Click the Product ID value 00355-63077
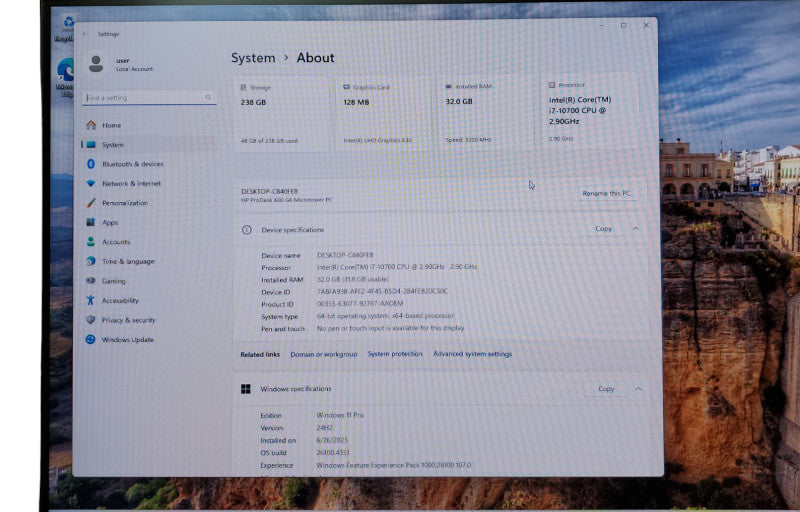The image size is (800, 512). click(x=360, y=303)
